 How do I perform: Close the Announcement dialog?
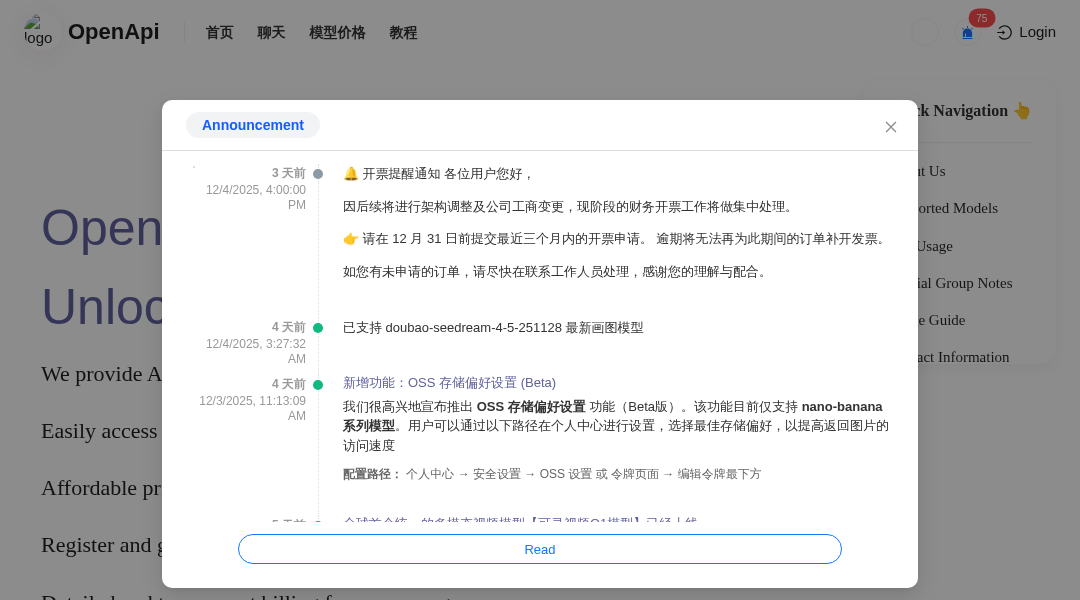891,127
